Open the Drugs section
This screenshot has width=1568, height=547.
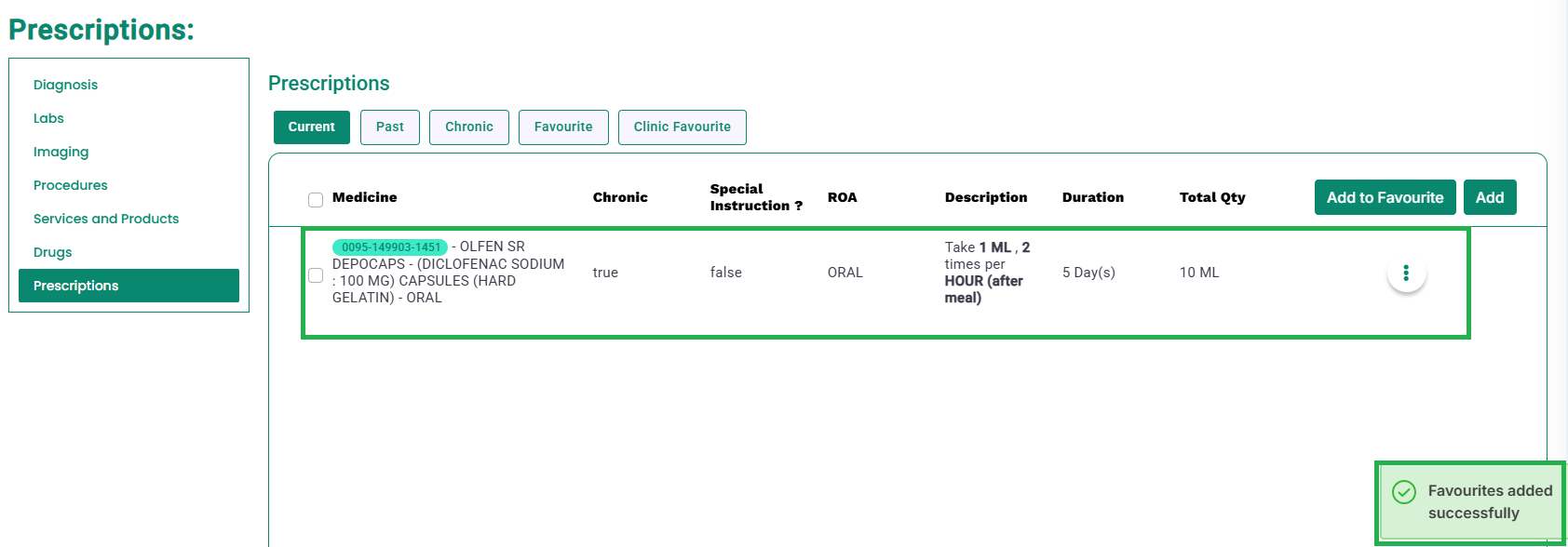[52, 252]
